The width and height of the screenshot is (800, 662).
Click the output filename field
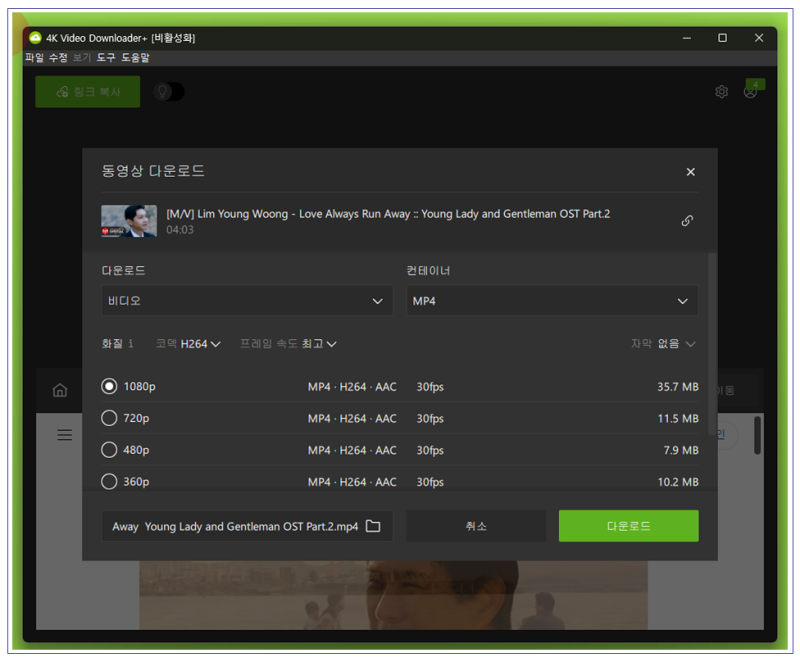pyautogui.click(x=247, y=526)
